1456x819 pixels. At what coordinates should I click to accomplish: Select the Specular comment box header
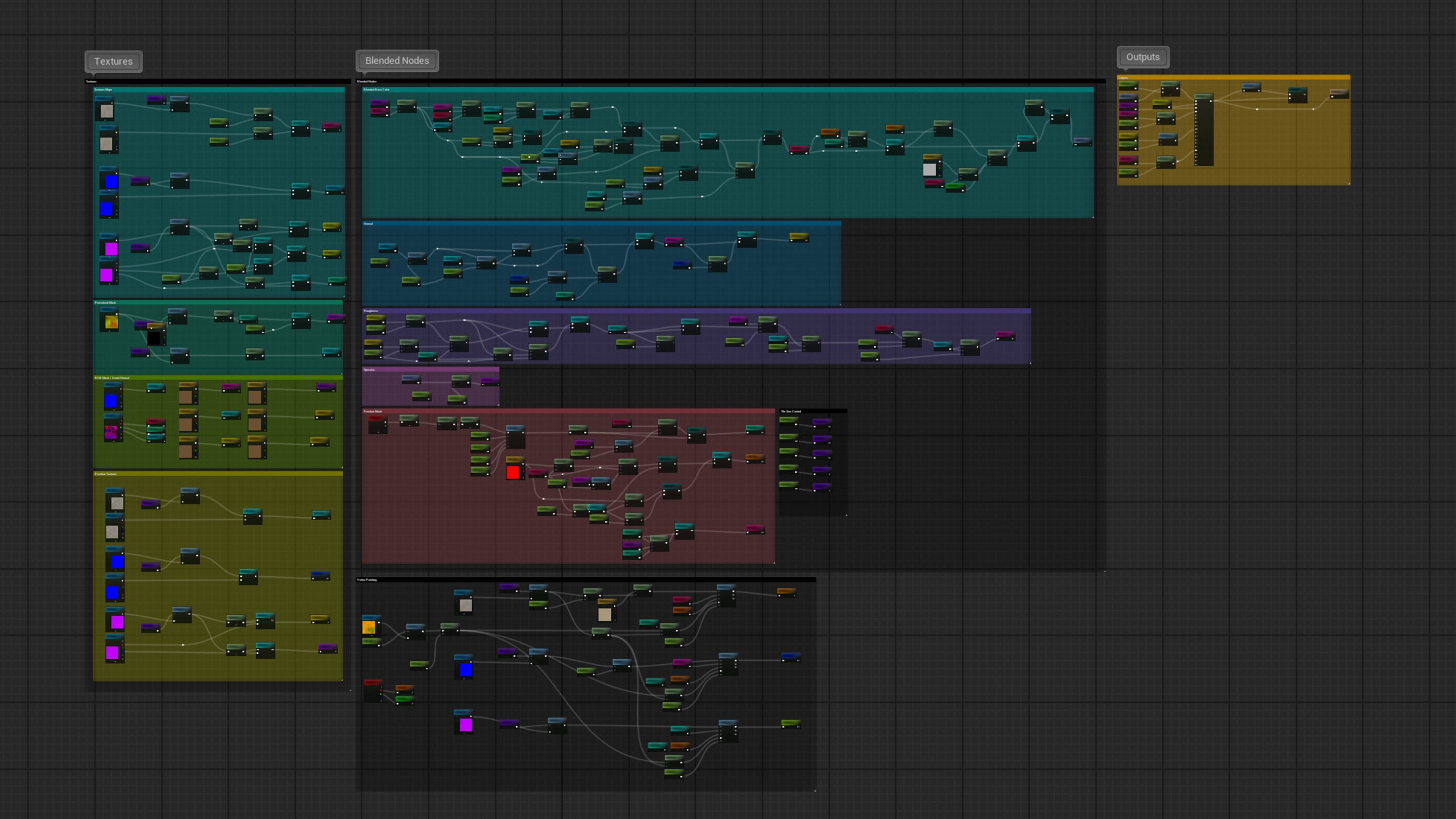(x=431, y=370)
